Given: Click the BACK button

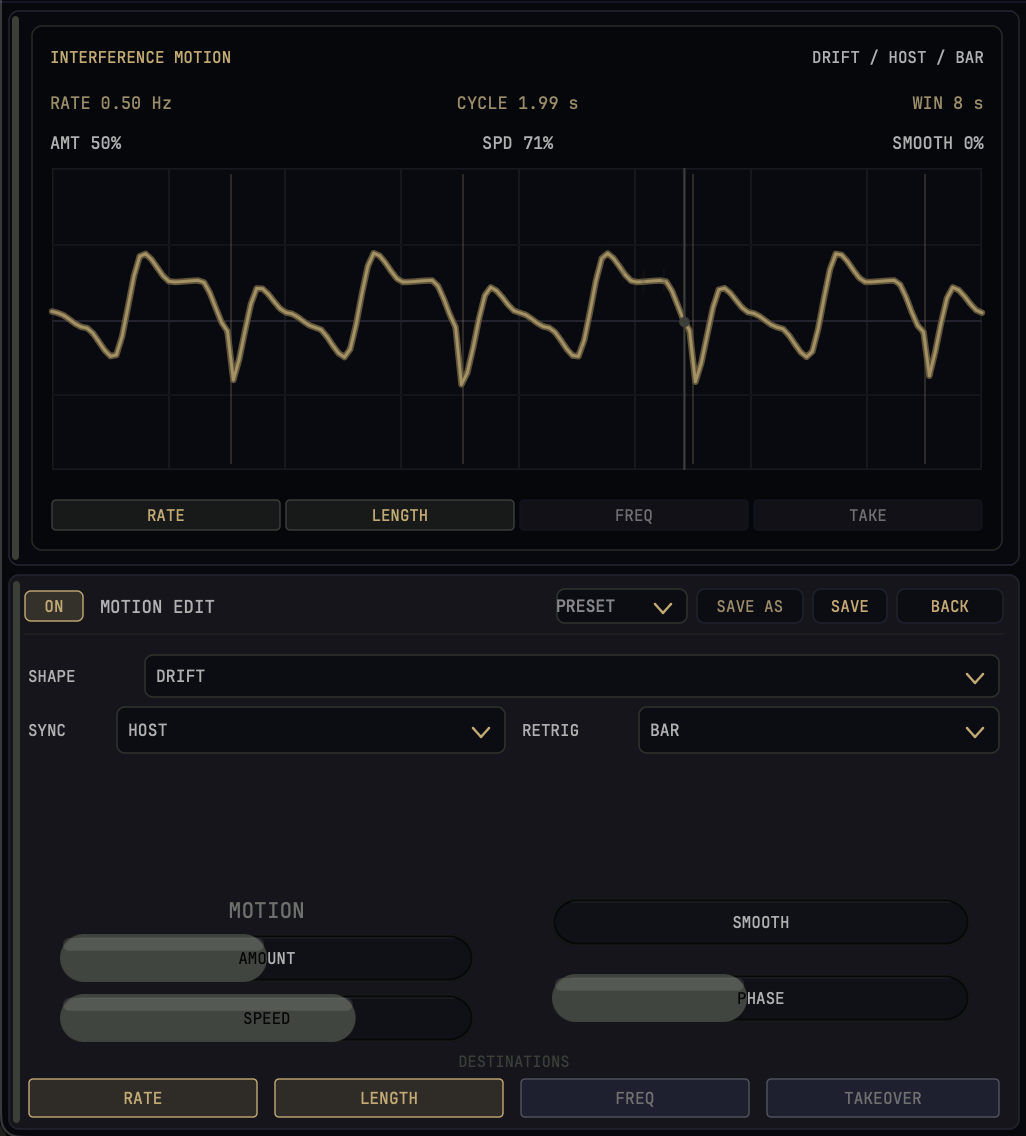Looking at the screenshot, I should coord(949,606).
